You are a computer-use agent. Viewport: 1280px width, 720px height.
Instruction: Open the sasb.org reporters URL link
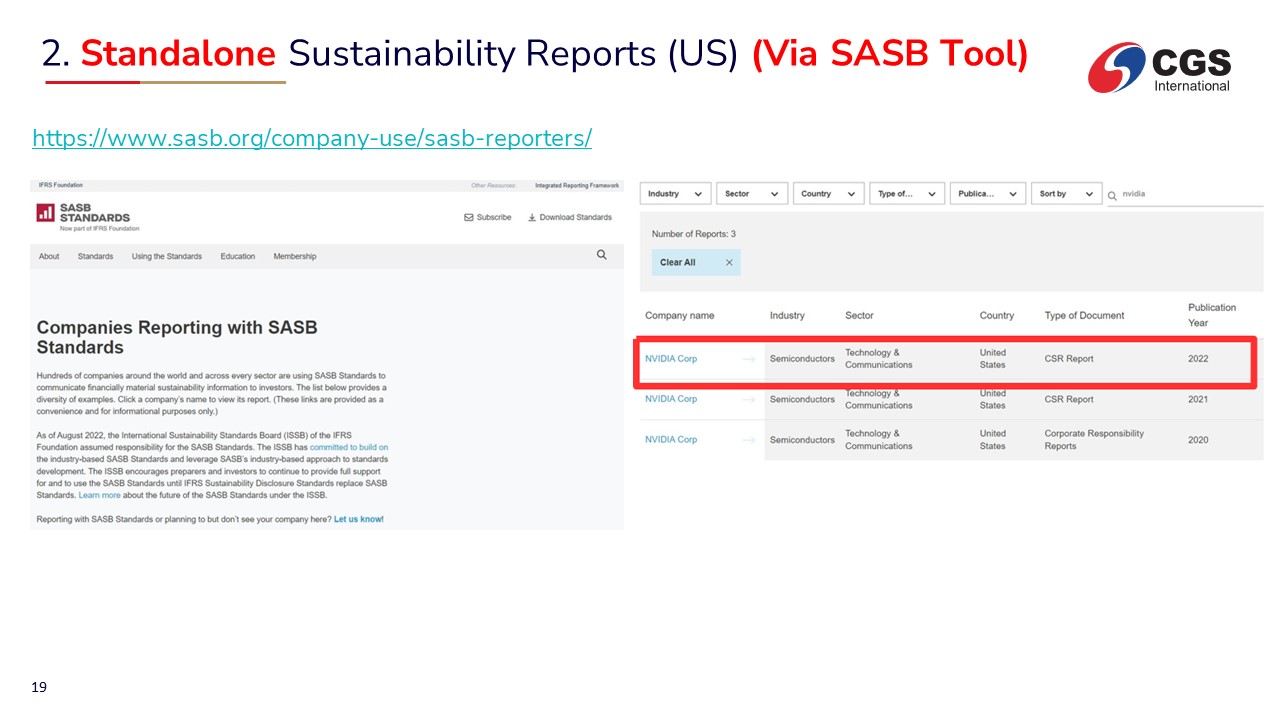(311, 138)
